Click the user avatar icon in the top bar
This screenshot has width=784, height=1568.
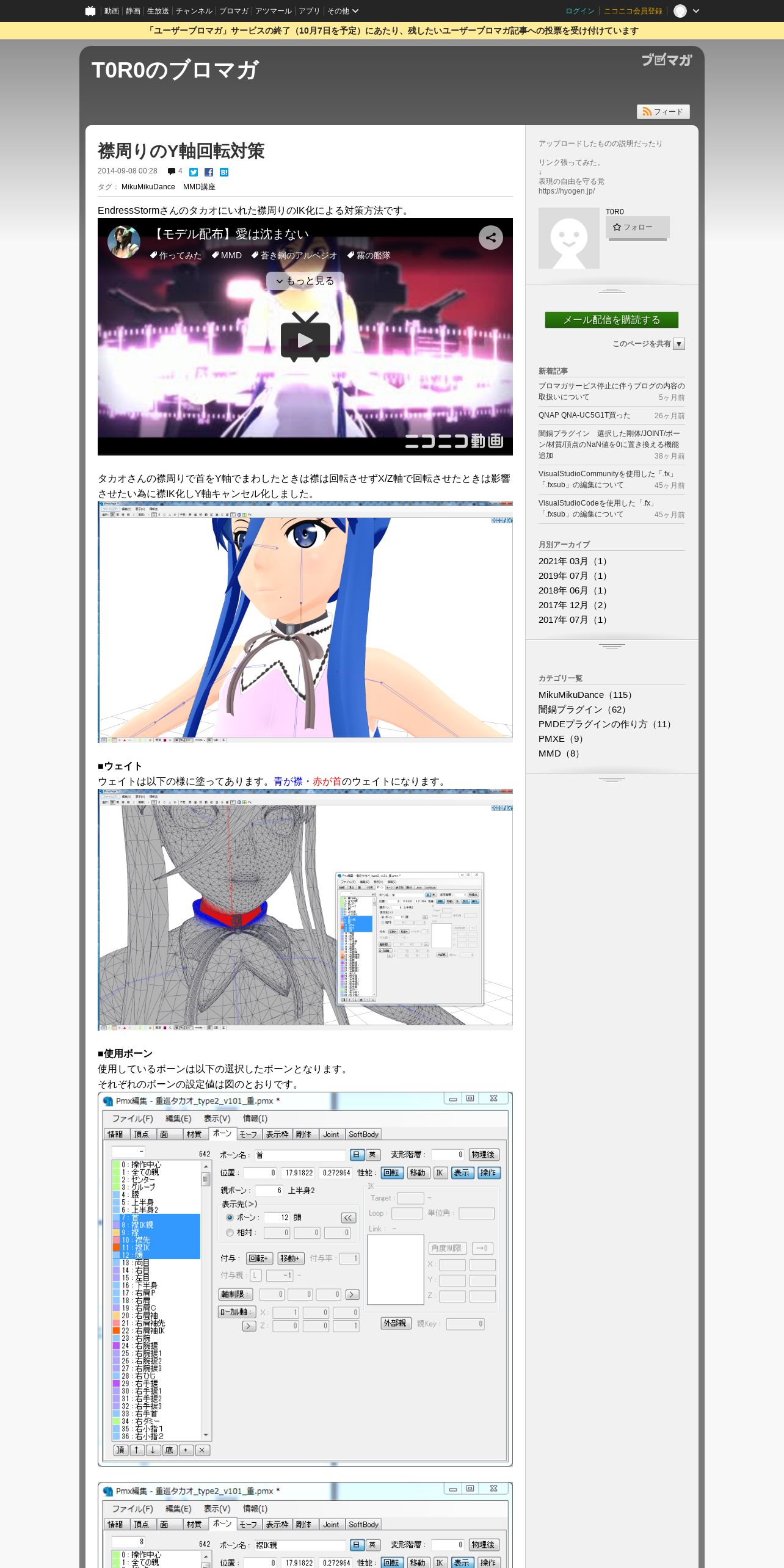click(680, 11)
